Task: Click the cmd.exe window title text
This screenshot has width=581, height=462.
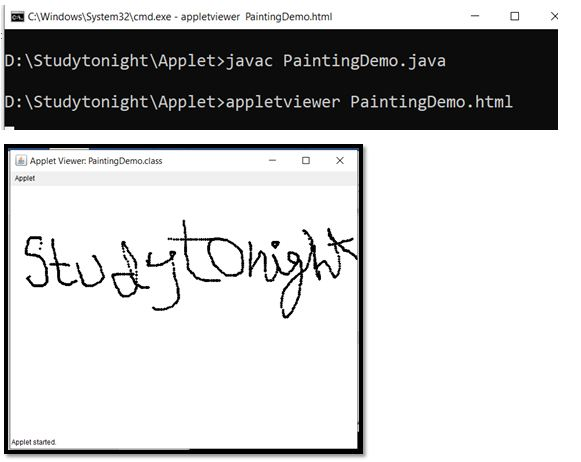Action: coord(180,17)
